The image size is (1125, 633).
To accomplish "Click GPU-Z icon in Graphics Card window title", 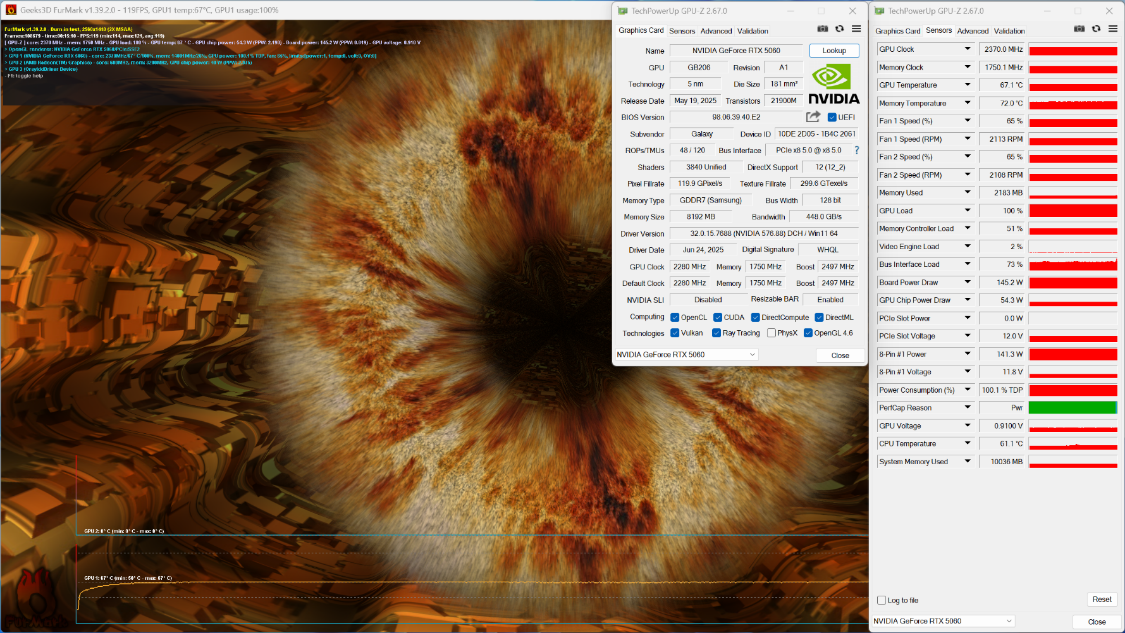I will [x=623, y=11].
